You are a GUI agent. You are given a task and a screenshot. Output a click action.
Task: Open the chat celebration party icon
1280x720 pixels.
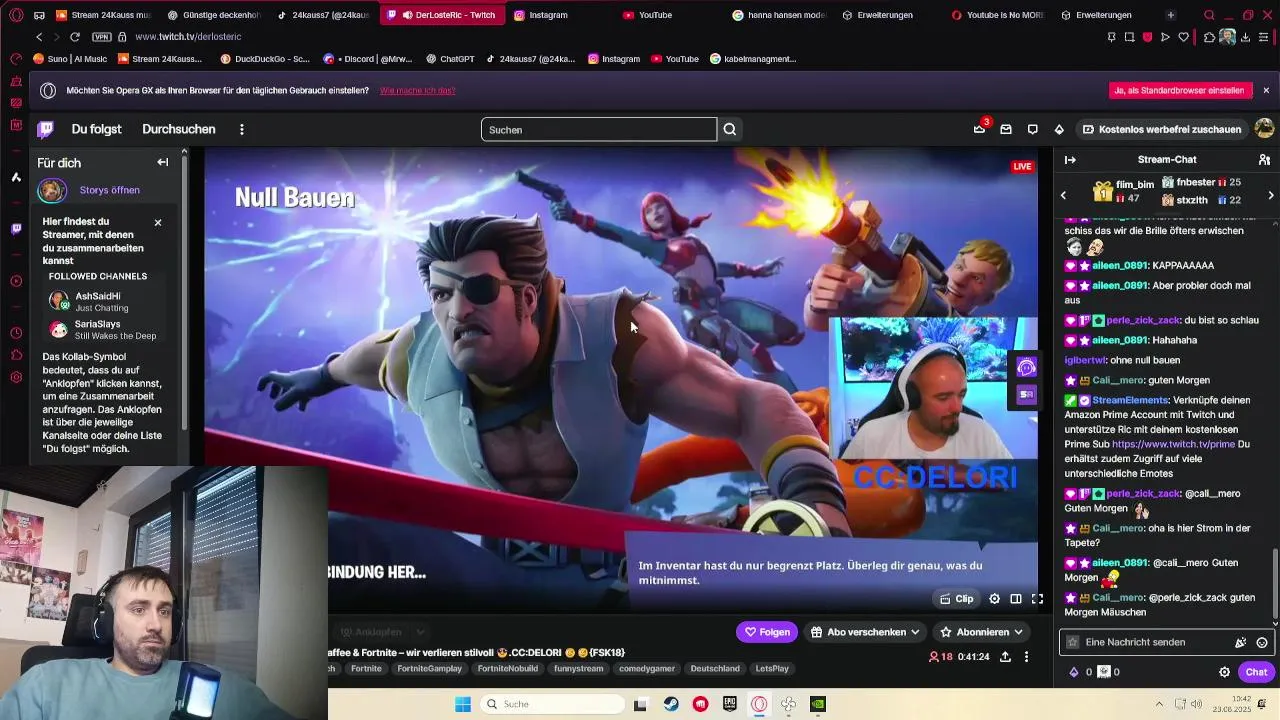pos(1240,643)
